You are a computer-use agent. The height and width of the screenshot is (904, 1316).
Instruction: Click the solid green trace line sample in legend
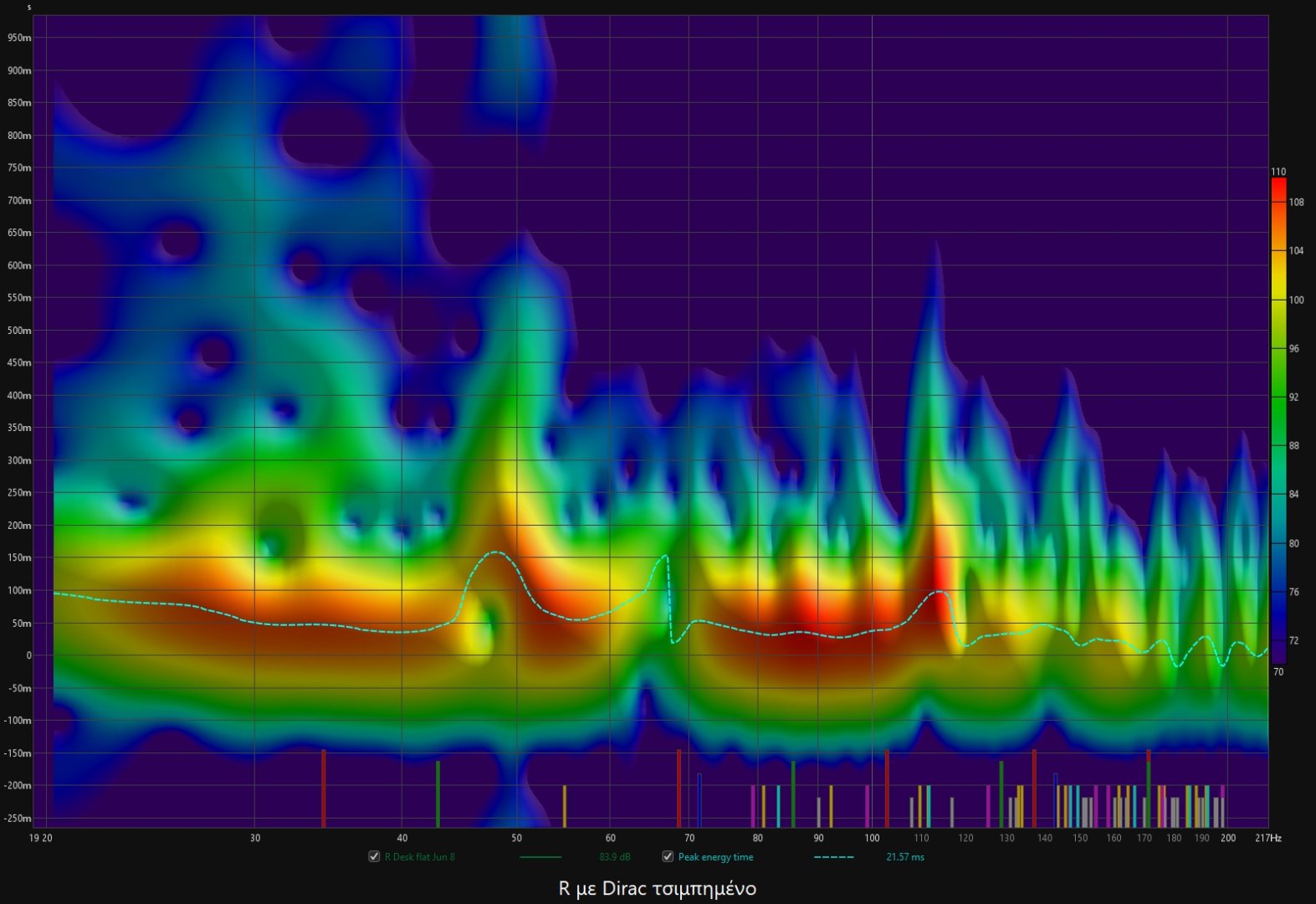coord(540,857)
